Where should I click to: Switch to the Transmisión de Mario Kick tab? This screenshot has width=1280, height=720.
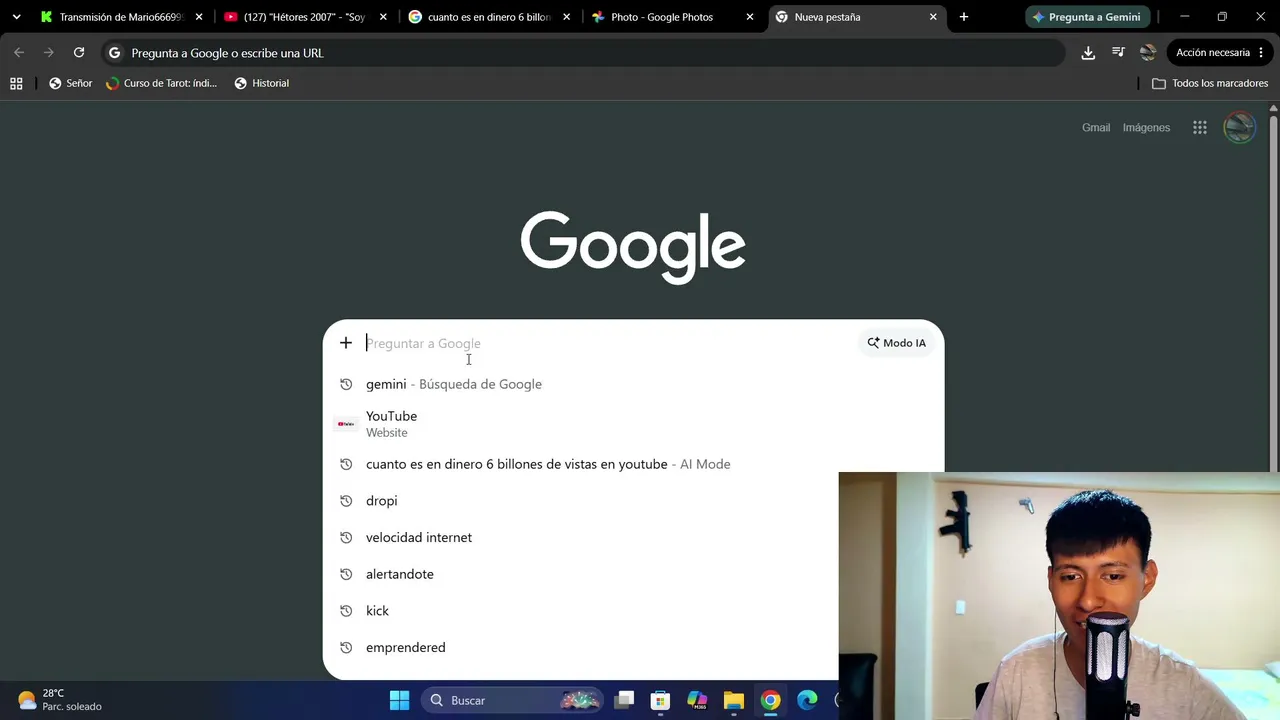pos(121,17)
